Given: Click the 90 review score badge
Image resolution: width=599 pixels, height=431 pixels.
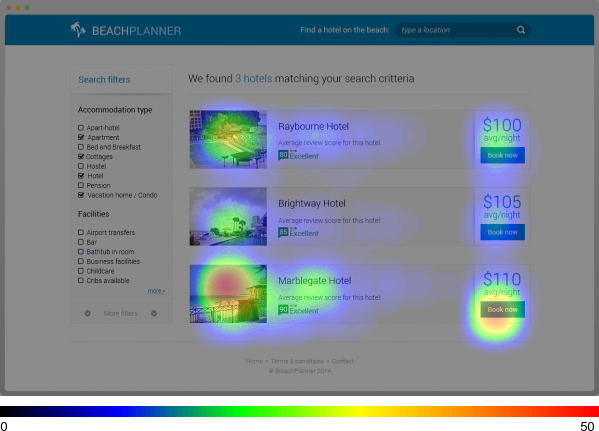Looking at the screenshot, I should tap(283, 310).
